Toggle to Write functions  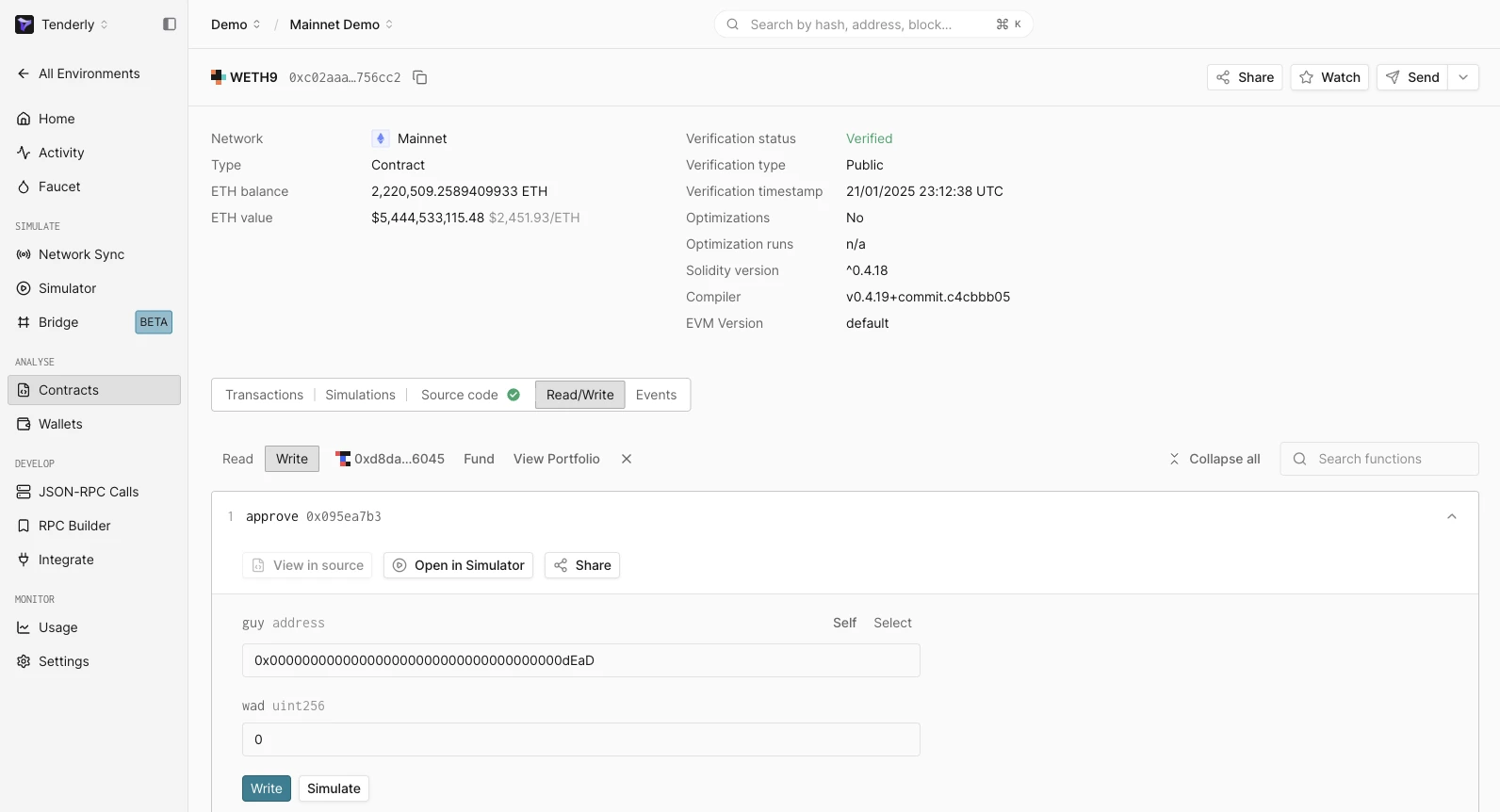point(292,459)
